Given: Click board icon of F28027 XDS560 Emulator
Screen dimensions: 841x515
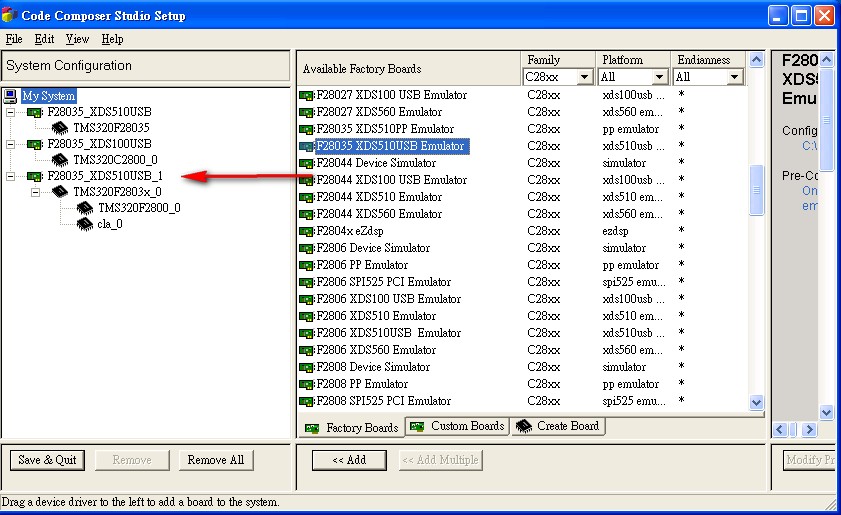Looking at the screenshot, I should [x=306, y=113].
